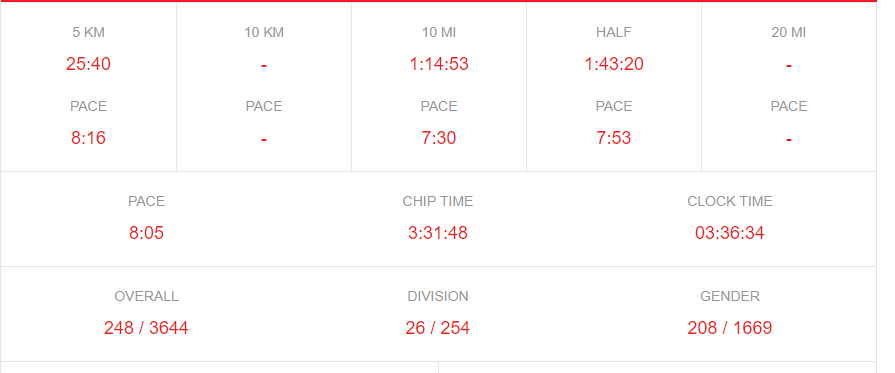Select the HALF pace value 7:53
This screenshot has height=373, width=895.
(614, 138)
